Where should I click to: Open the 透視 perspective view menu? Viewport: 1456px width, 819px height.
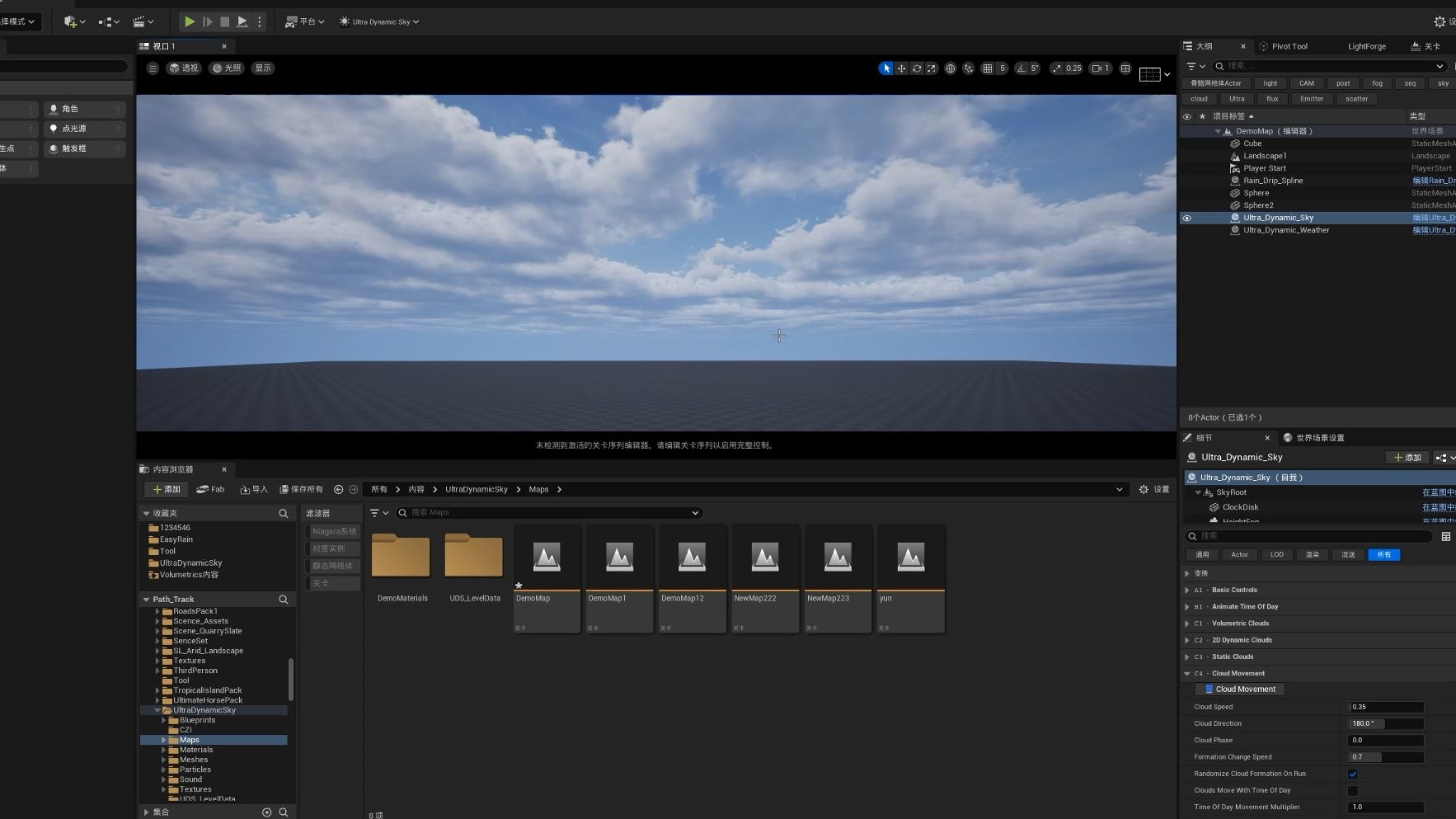184,68
